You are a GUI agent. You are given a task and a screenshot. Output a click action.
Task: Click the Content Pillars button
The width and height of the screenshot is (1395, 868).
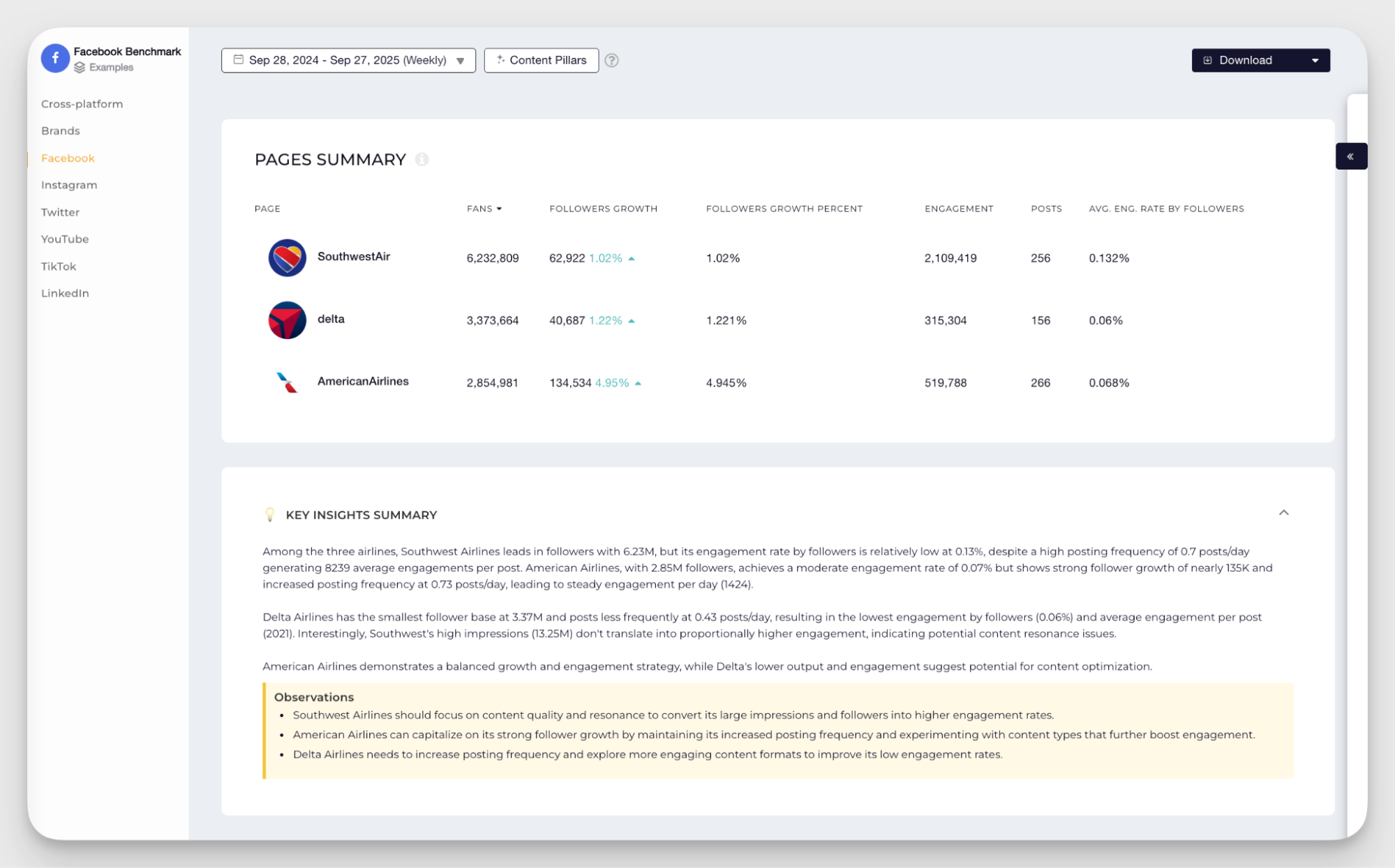pyautogui.click(x=541, y=61)
